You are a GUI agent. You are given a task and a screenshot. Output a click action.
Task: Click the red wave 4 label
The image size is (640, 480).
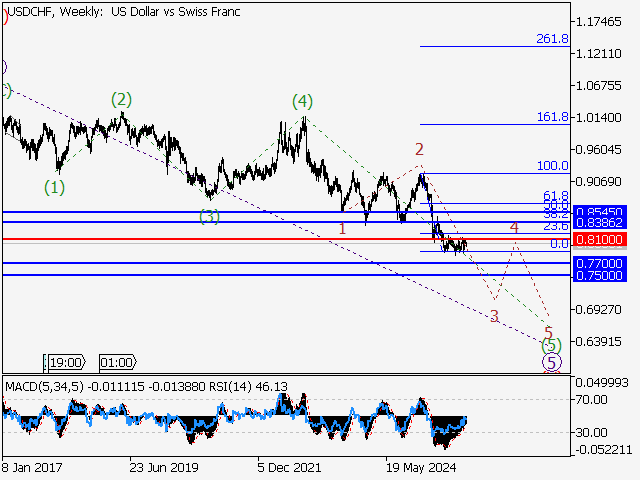(514, 228)
